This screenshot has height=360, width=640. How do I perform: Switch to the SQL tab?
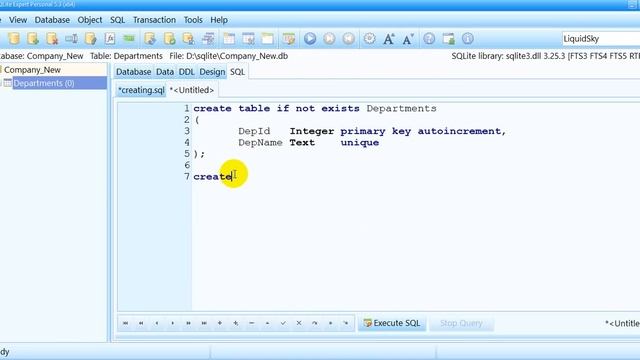tap(238, 72)
